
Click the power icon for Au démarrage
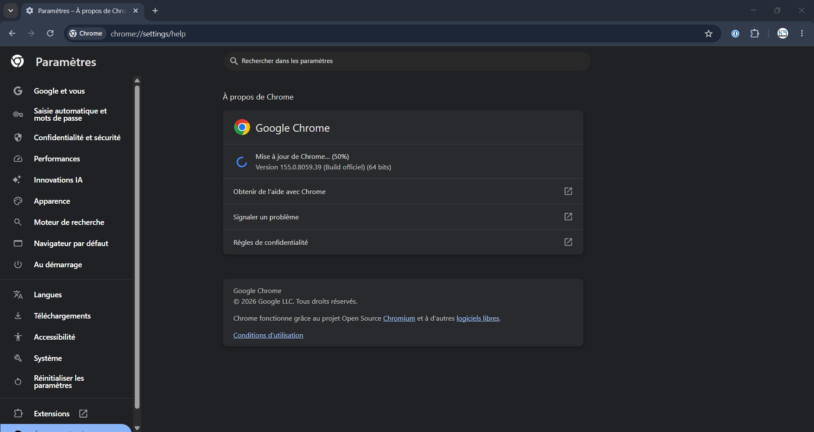18,265
